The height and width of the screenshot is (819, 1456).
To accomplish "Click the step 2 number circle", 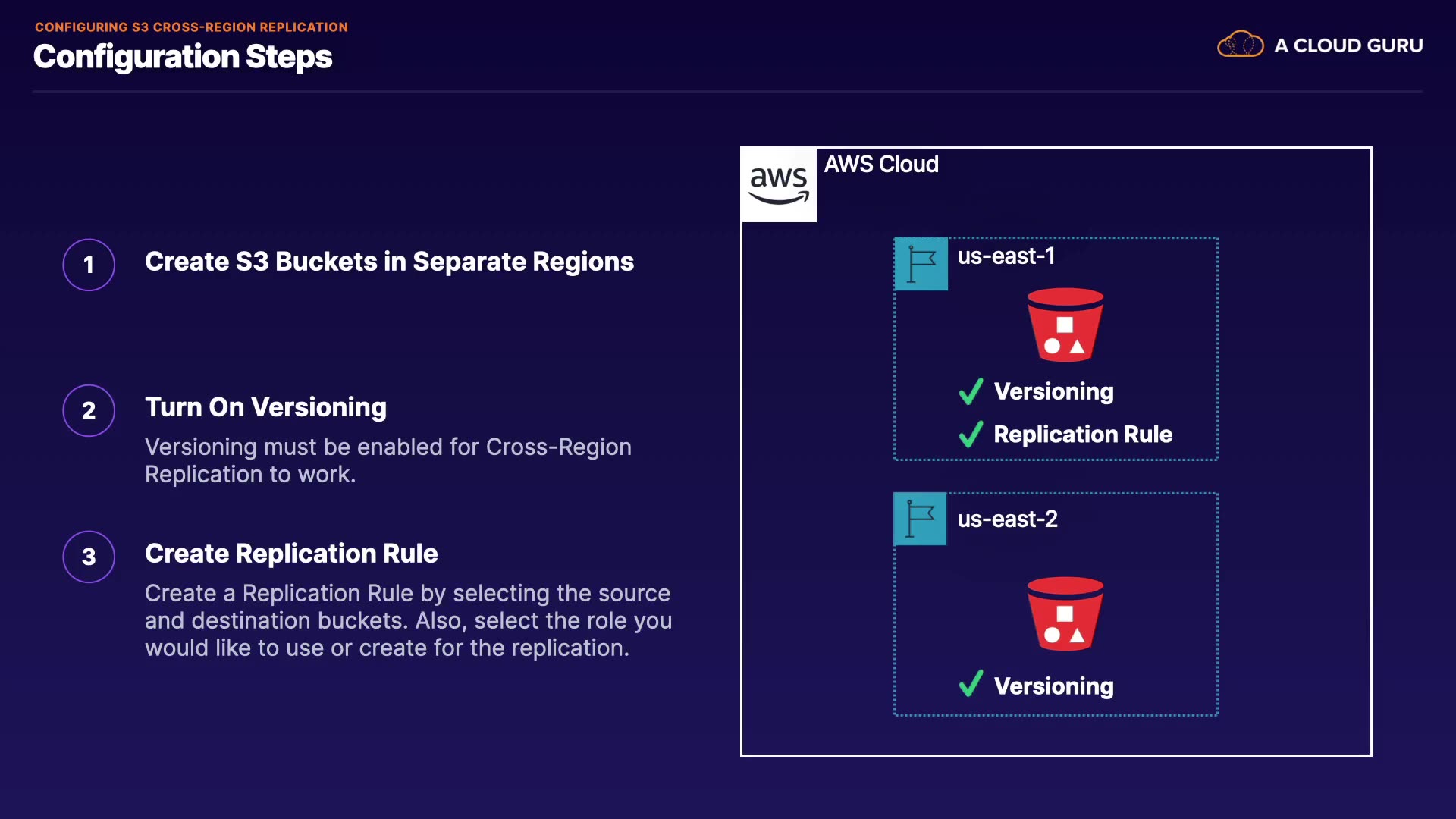I will click(x=89, y=410).
